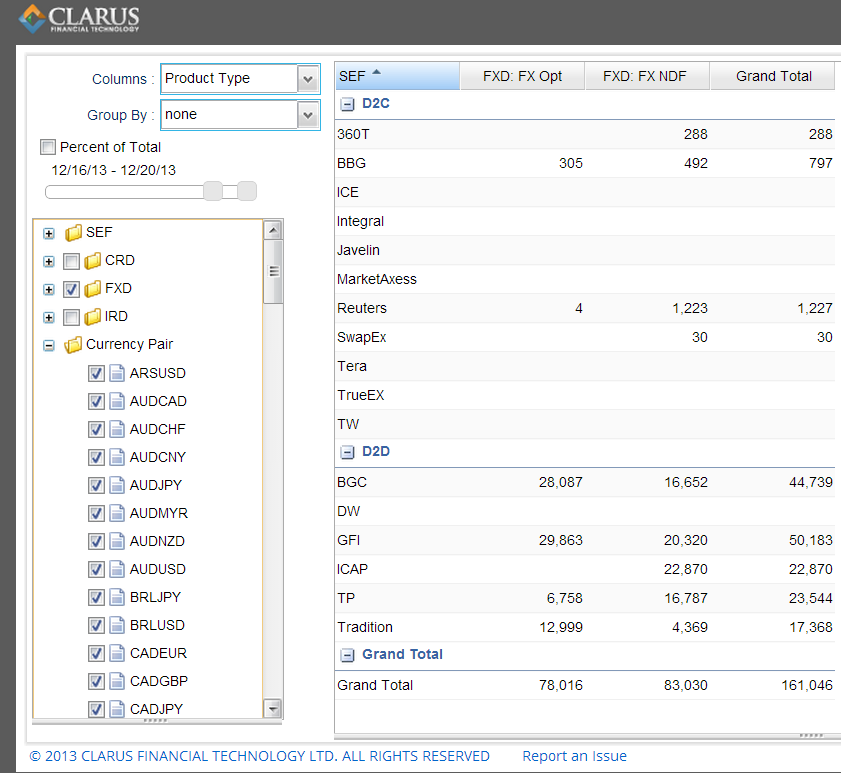Click the ICAP row label
This screenshot has height=773, width=841.
[352, 569]
